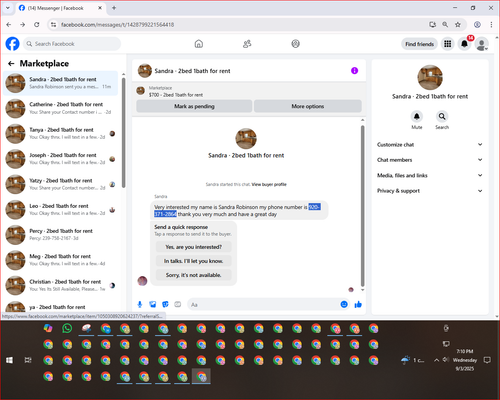500x400 pixels.
Task: Click the Facebook logo icon
Action: pyautogui.click(x=13, y=44)
